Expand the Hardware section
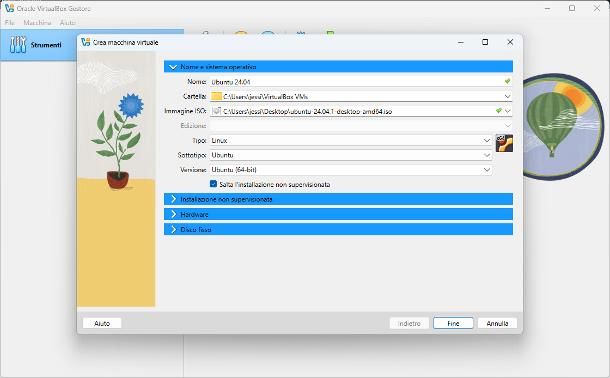This screenshot has width=610, height=378. click(338, 214)
